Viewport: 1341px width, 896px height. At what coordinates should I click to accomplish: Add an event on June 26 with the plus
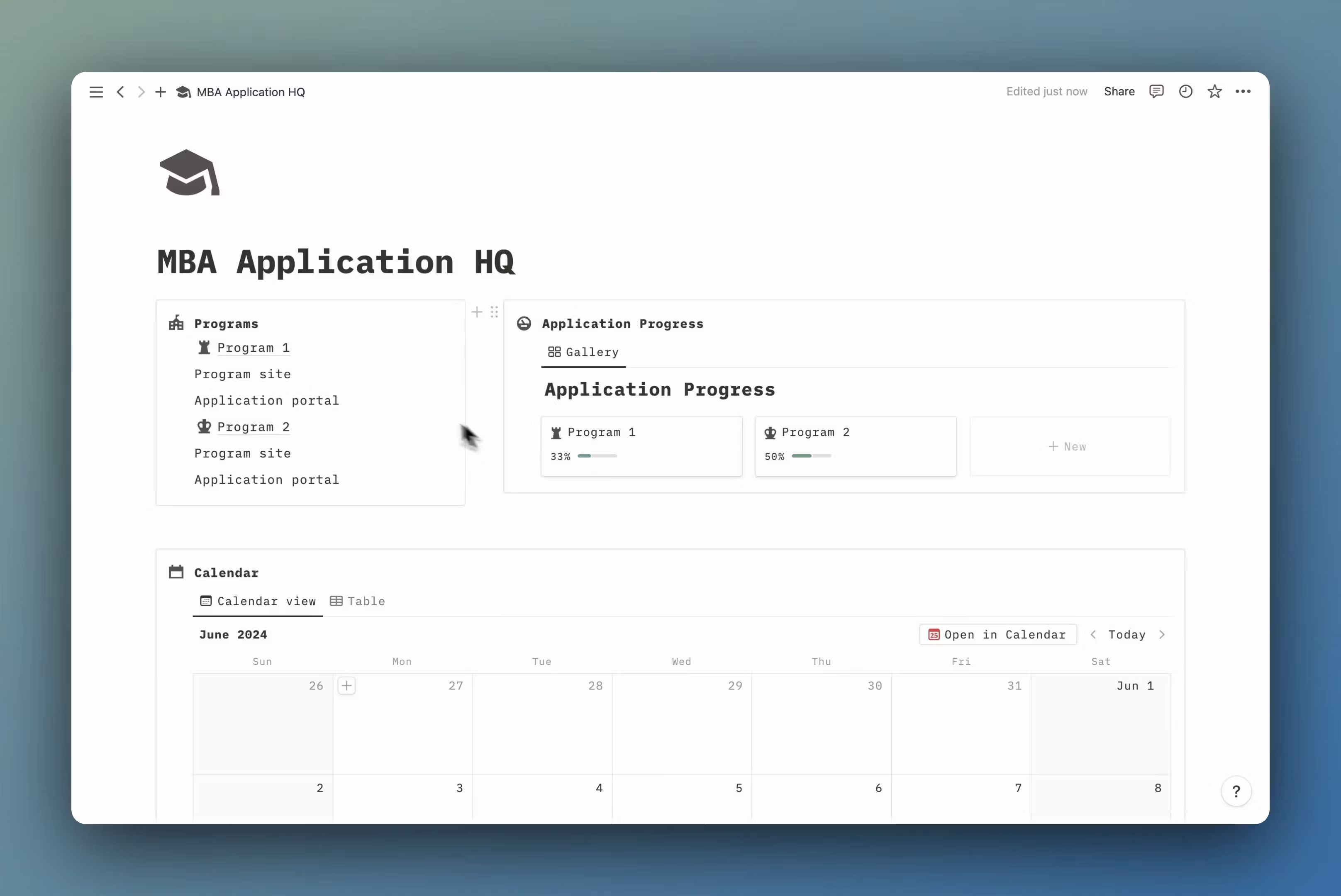346,686
